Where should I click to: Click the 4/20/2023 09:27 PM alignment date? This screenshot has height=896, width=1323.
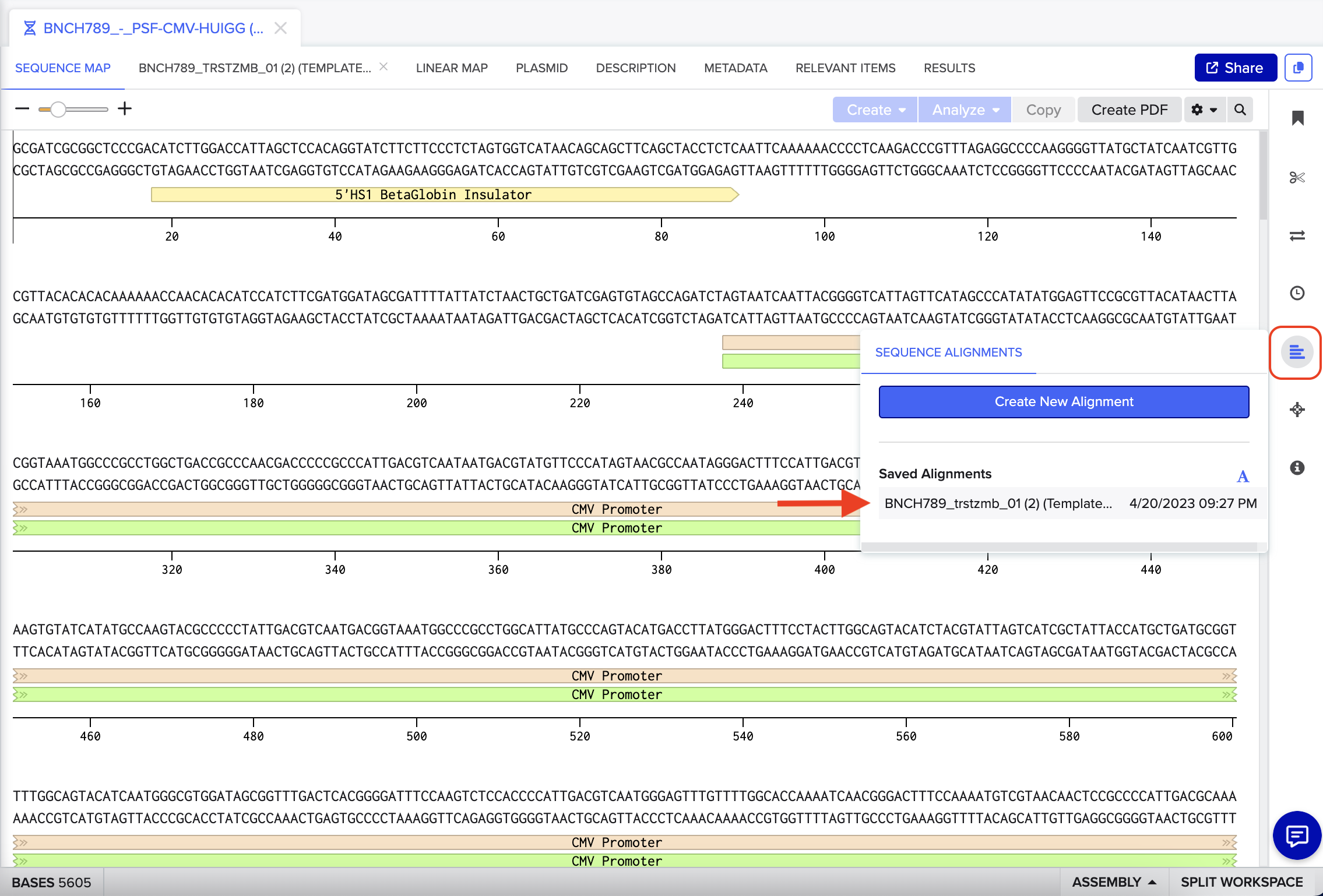pos(1193,503)
